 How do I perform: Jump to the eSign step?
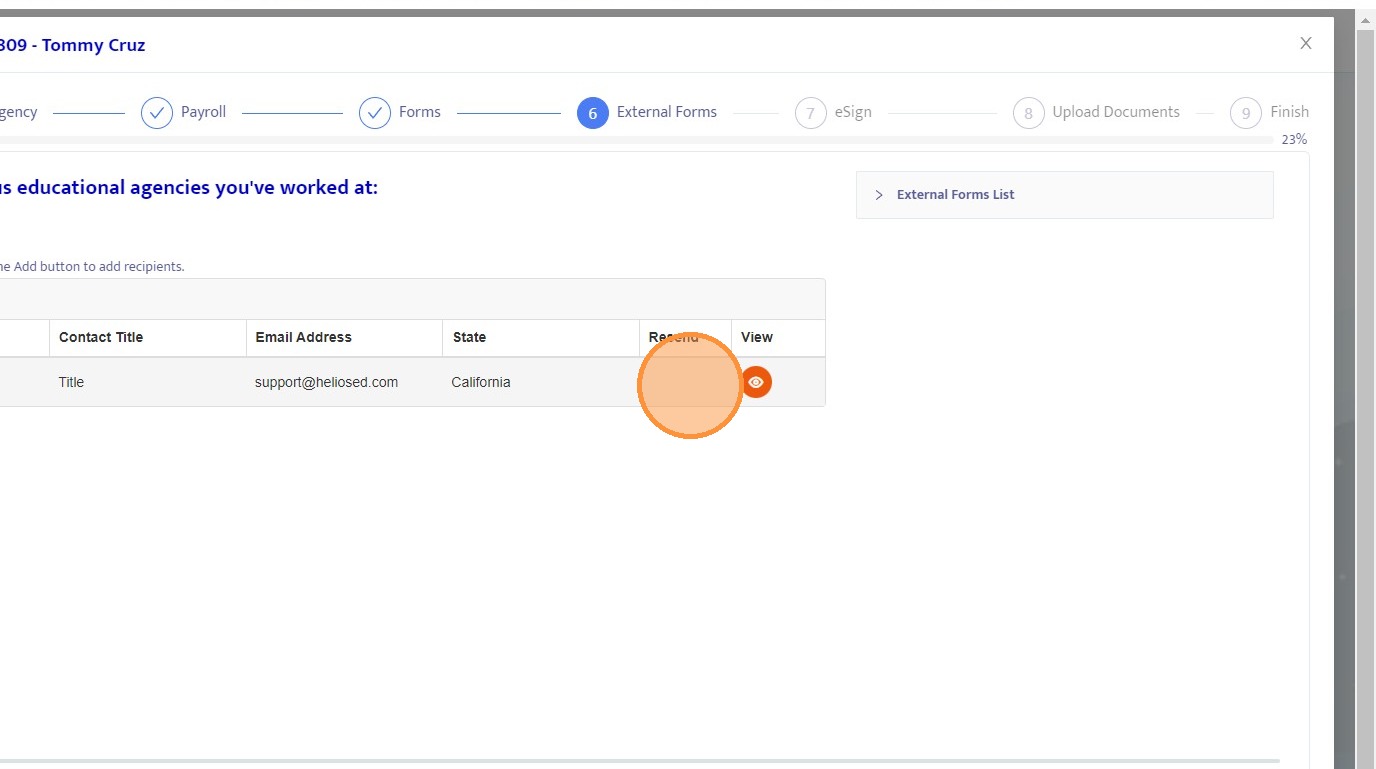coord(833,113)
